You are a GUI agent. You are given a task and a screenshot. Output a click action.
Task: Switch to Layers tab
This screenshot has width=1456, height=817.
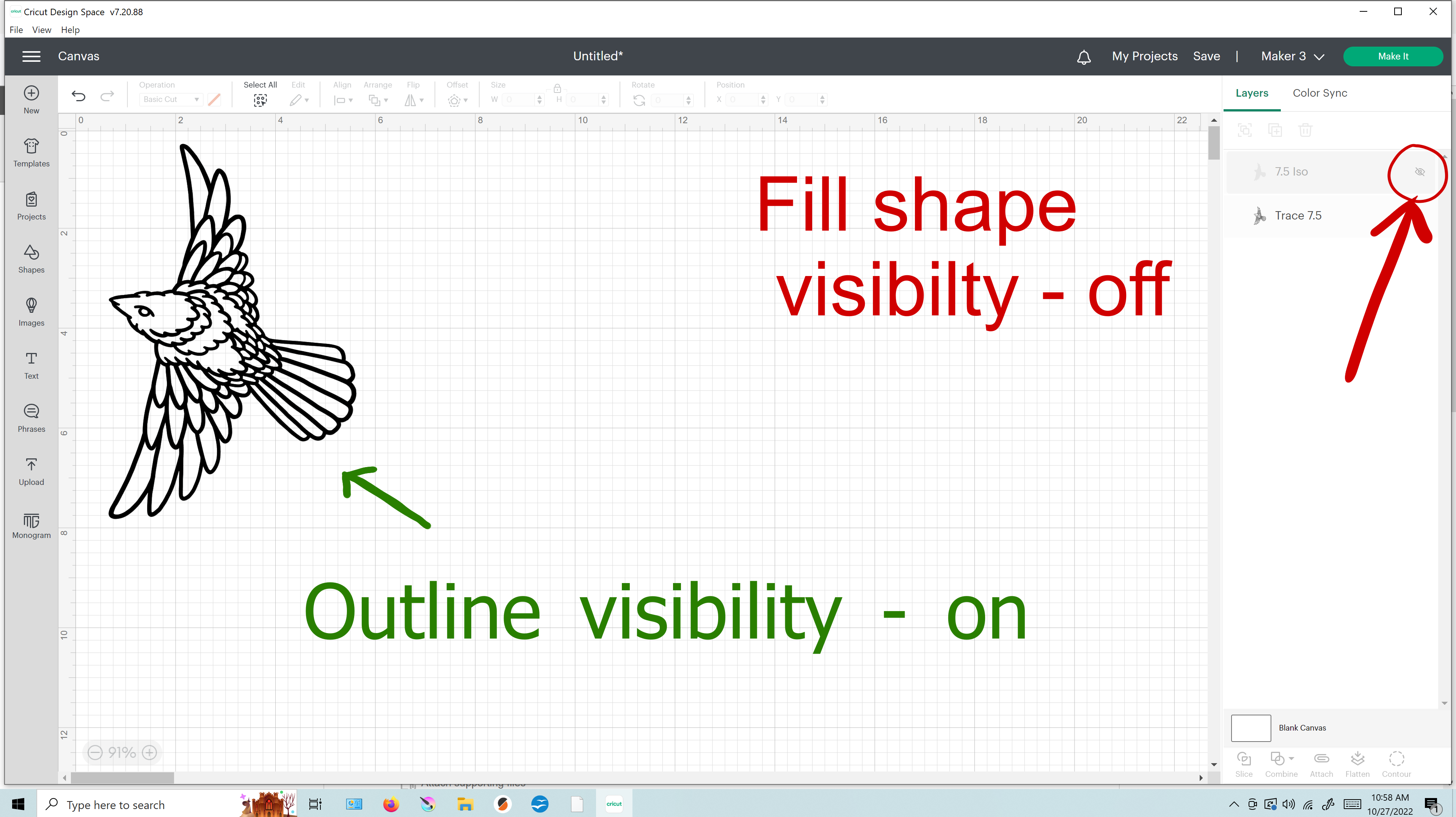(1251, 92)
